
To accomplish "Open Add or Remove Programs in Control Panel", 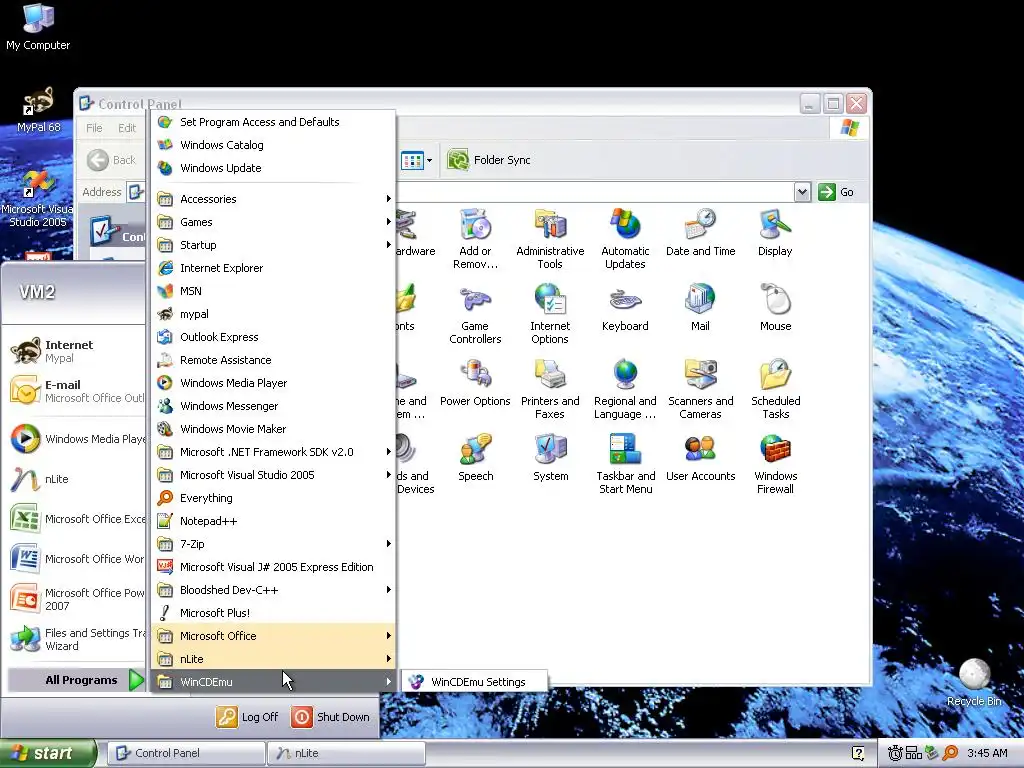I will point(475,239).
